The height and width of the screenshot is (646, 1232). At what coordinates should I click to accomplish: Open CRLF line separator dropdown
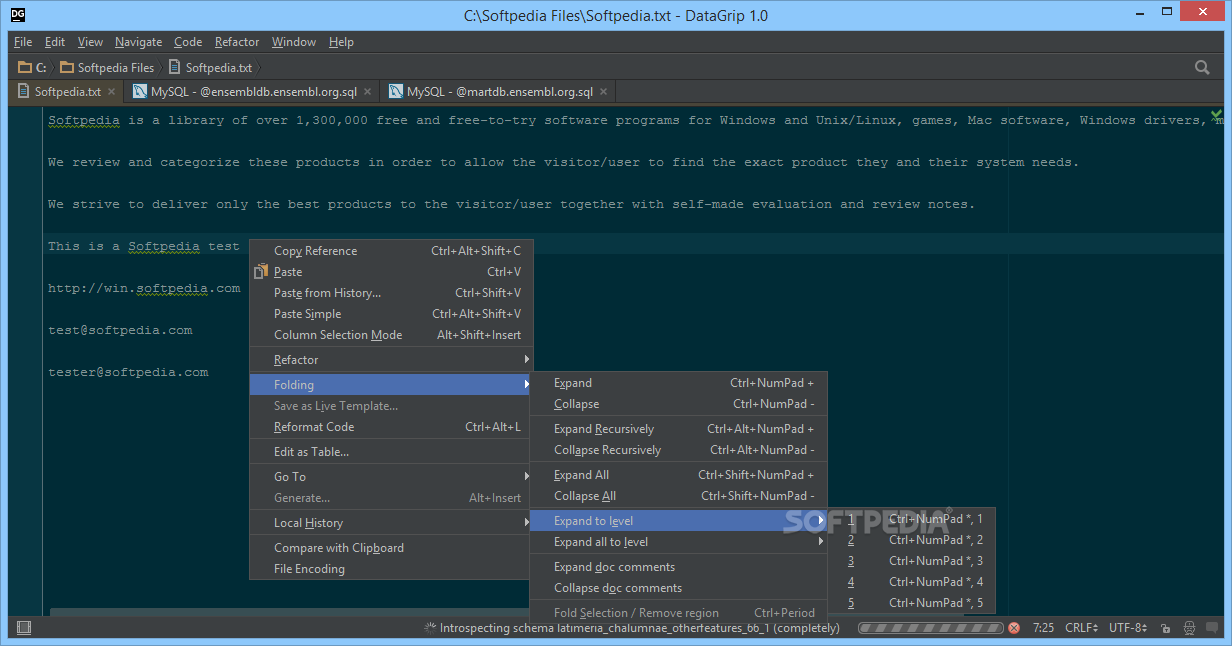click(x=1080, y=628)
